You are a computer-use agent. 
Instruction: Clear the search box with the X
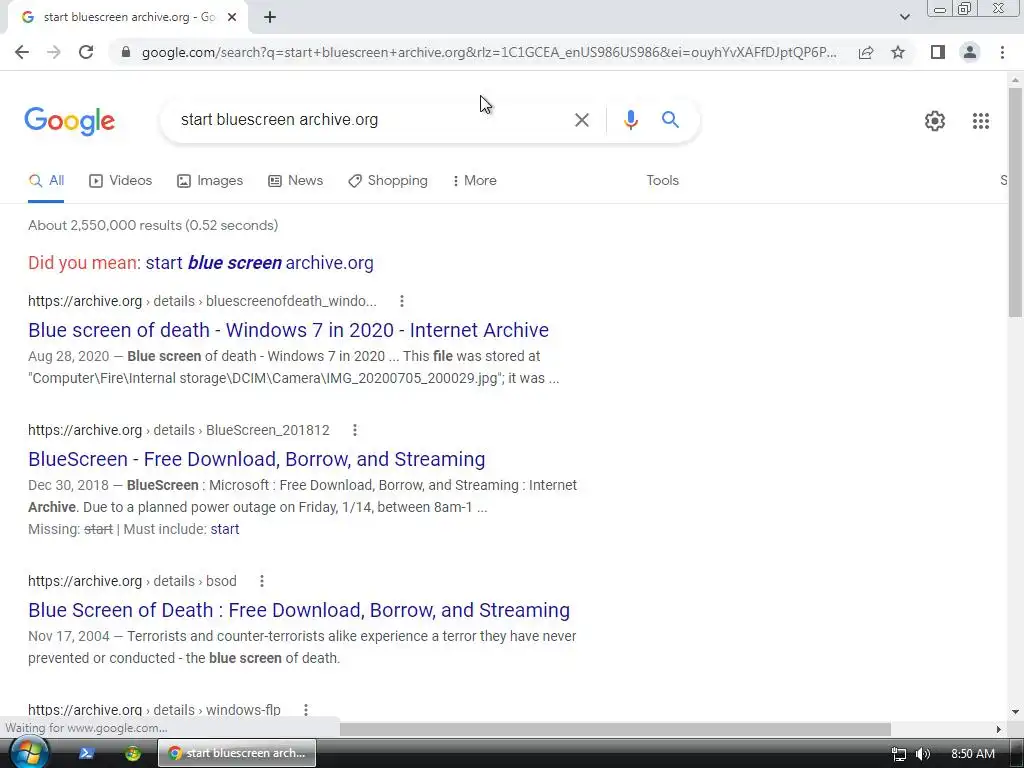[582, 120]
